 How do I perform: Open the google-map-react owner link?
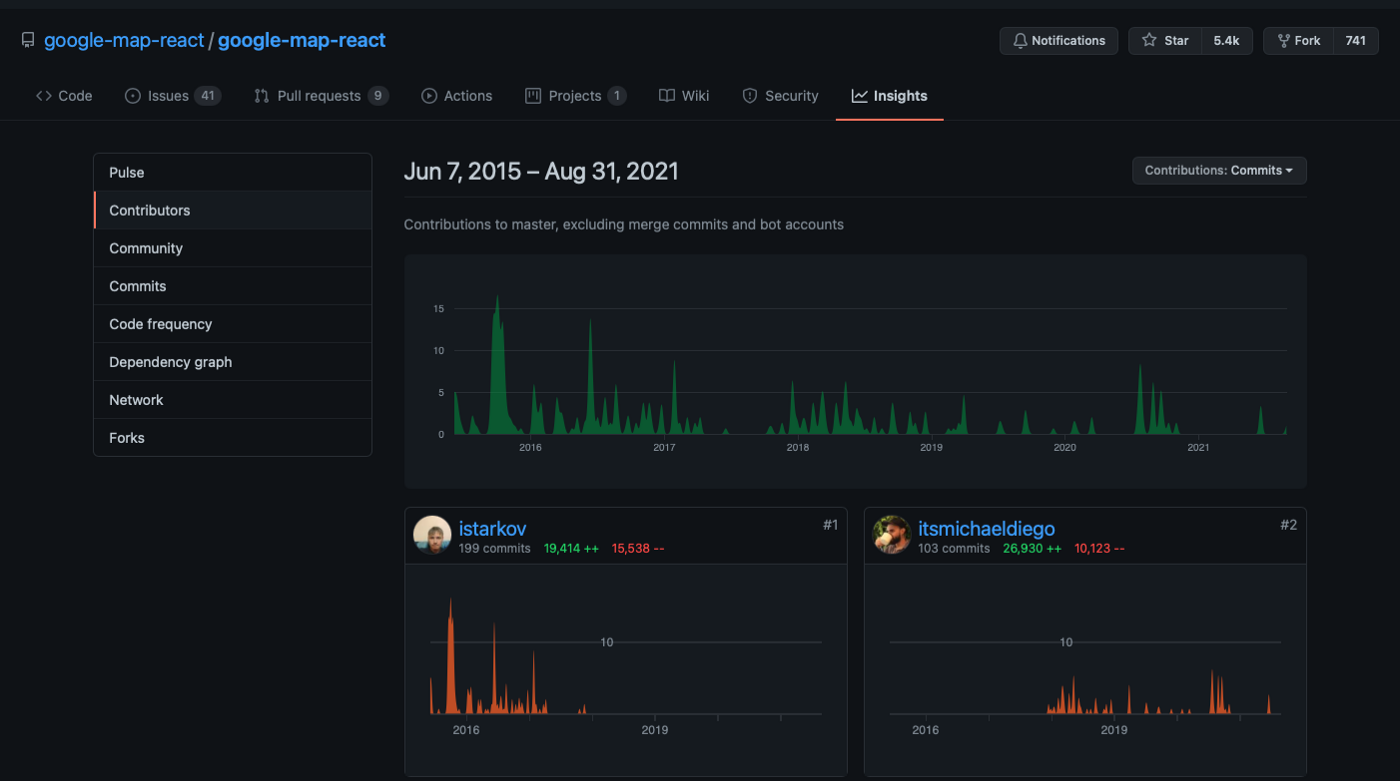tap(124, 41)
